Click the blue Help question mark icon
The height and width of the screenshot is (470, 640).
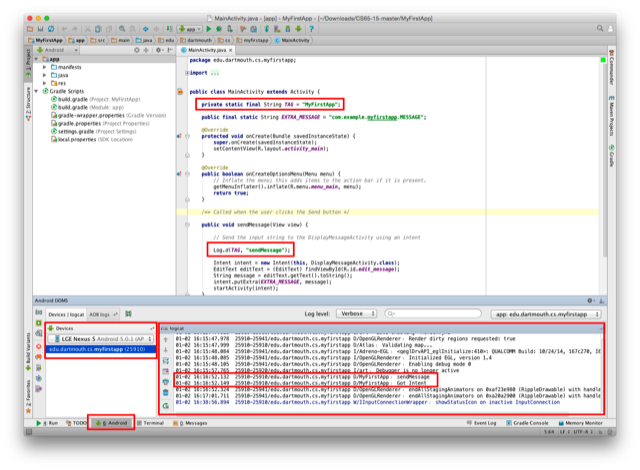[311, 29]
